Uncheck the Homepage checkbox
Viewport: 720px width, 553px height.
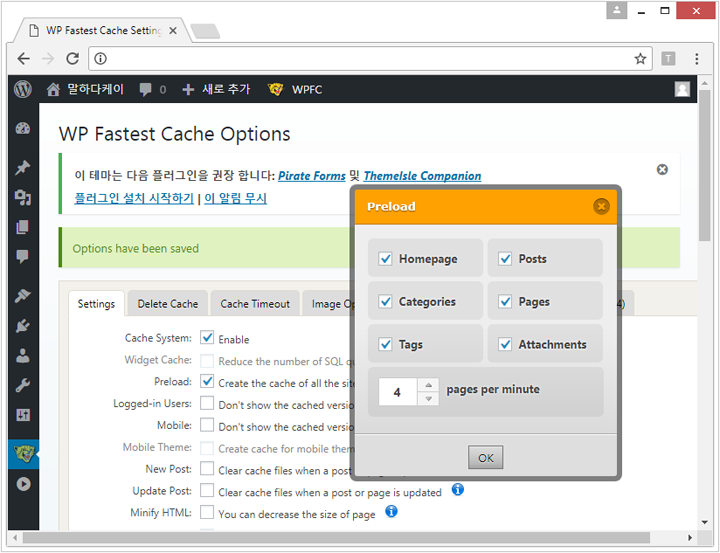(x=385, y=259)
